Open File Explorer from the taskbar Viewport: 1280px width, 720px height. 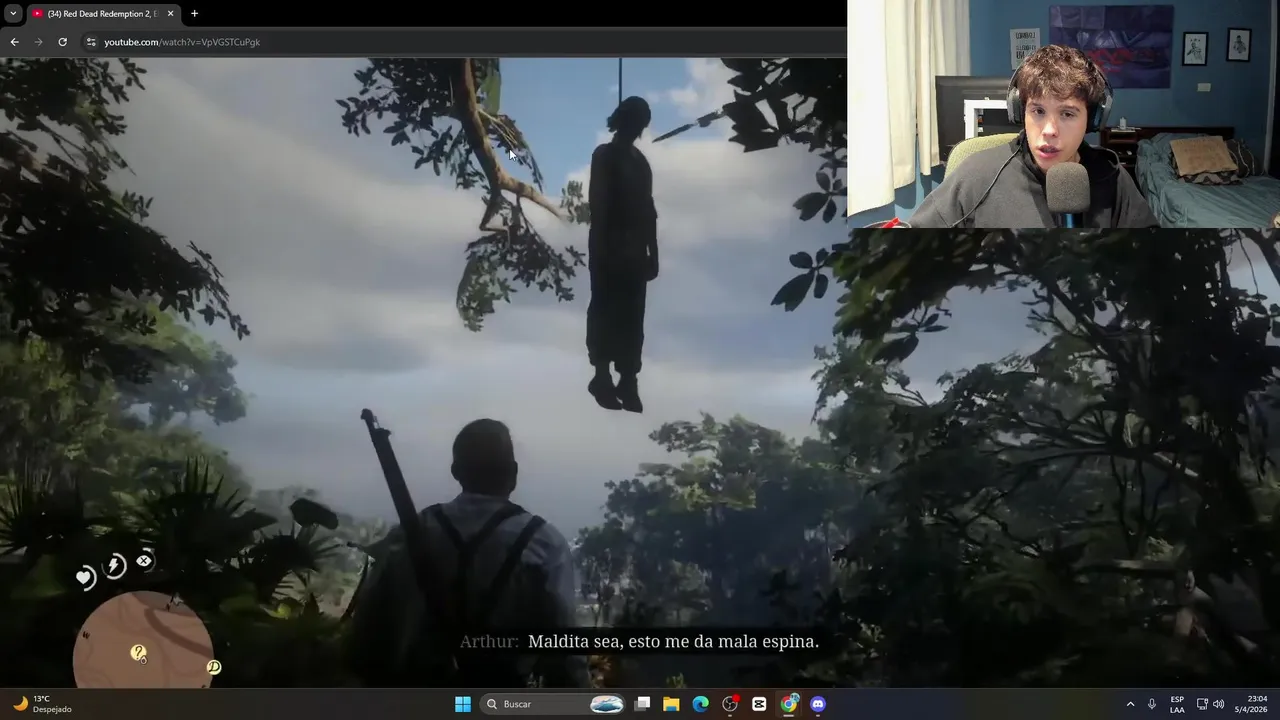click(672, 704)
